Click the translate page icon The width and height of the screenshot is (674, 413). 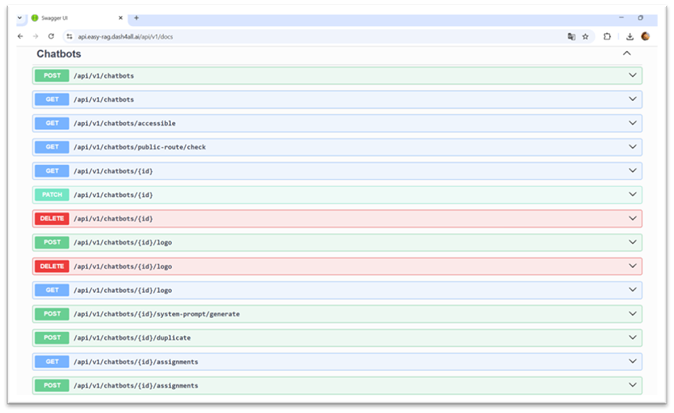coord(571,37)
